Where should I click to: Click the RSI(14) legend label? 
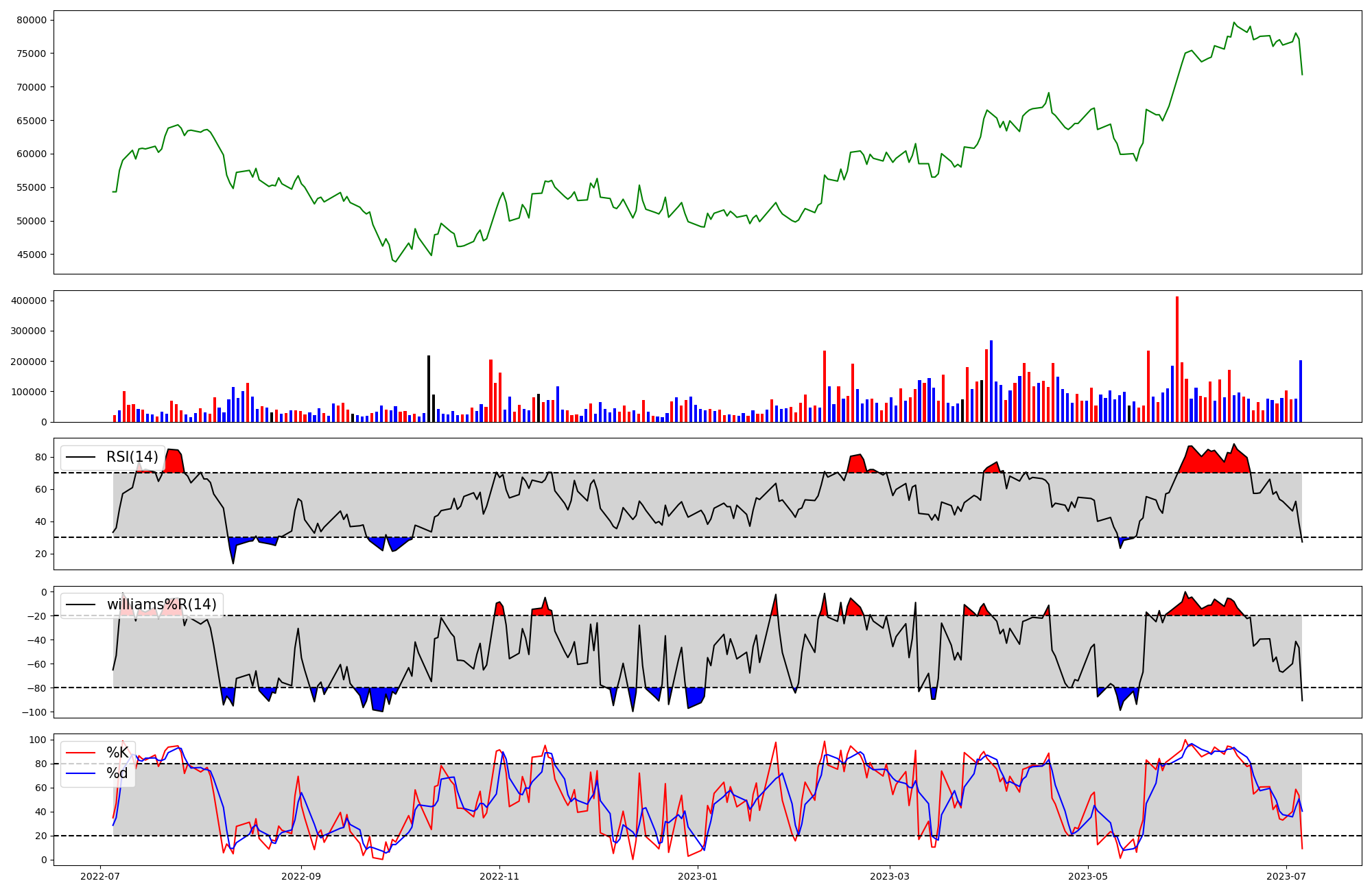(132, 457)
